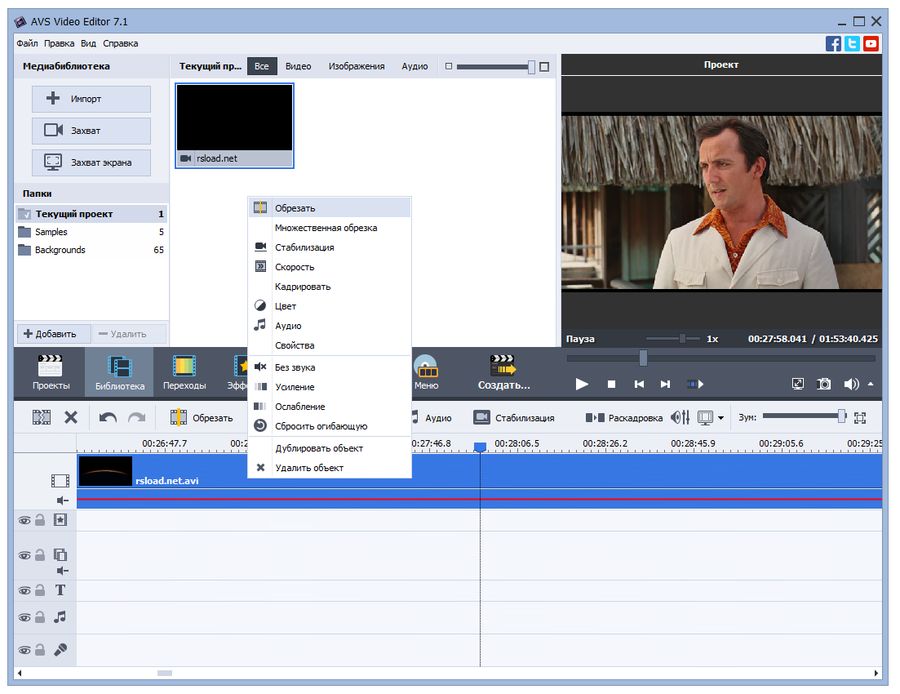This screenshot has width=900, height=694.
Task: Toggle visibility eye of the text track
Action: point(24,590)
